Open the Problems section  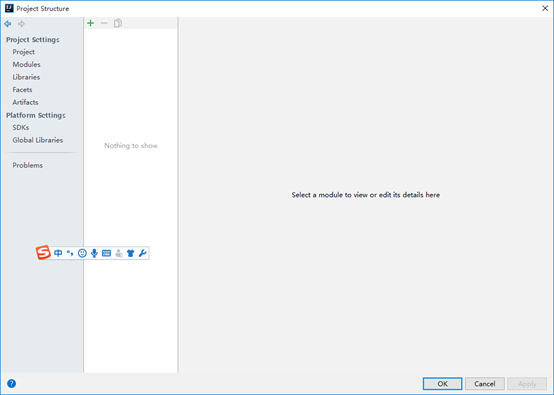pyautogui.click(x=28, y=165)
